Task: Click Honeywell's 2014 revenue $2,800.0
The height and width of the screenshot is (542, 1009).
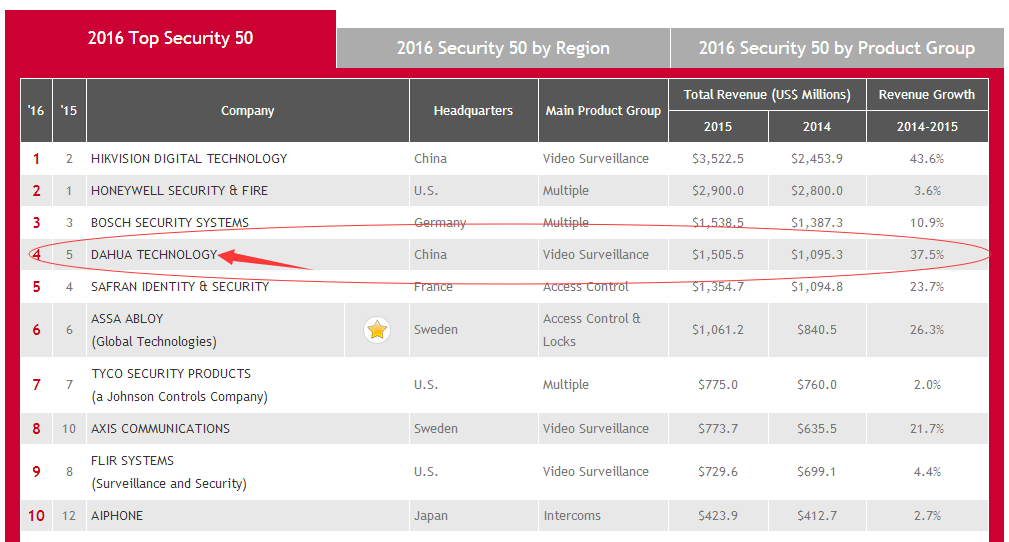Action: (817, 191)
